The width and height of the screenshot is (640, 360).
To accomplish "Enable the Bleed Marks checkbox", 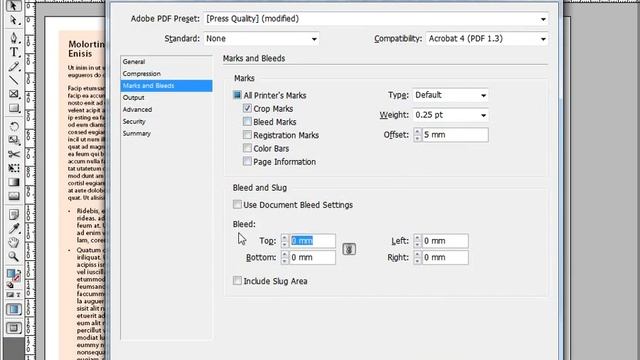I will click(247, 121).
